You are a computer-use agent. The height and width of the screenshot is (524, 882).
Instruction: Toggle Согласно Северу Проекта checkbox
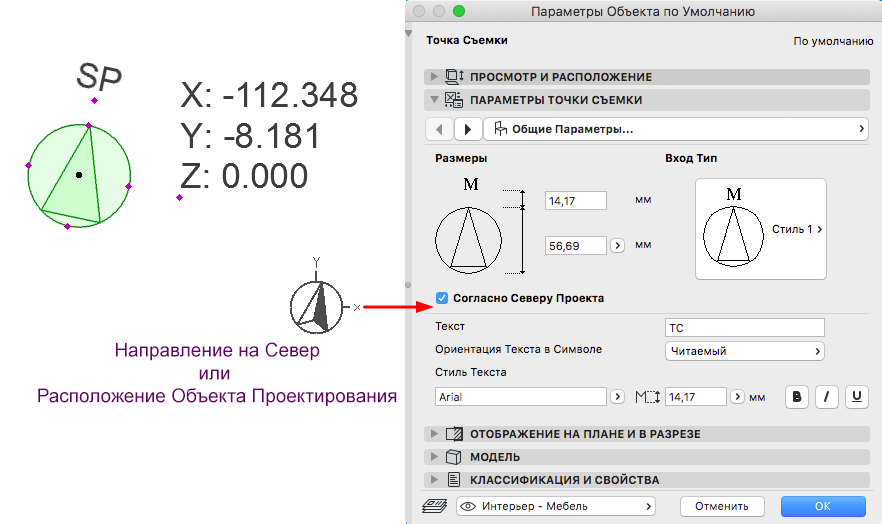point(442,298)
